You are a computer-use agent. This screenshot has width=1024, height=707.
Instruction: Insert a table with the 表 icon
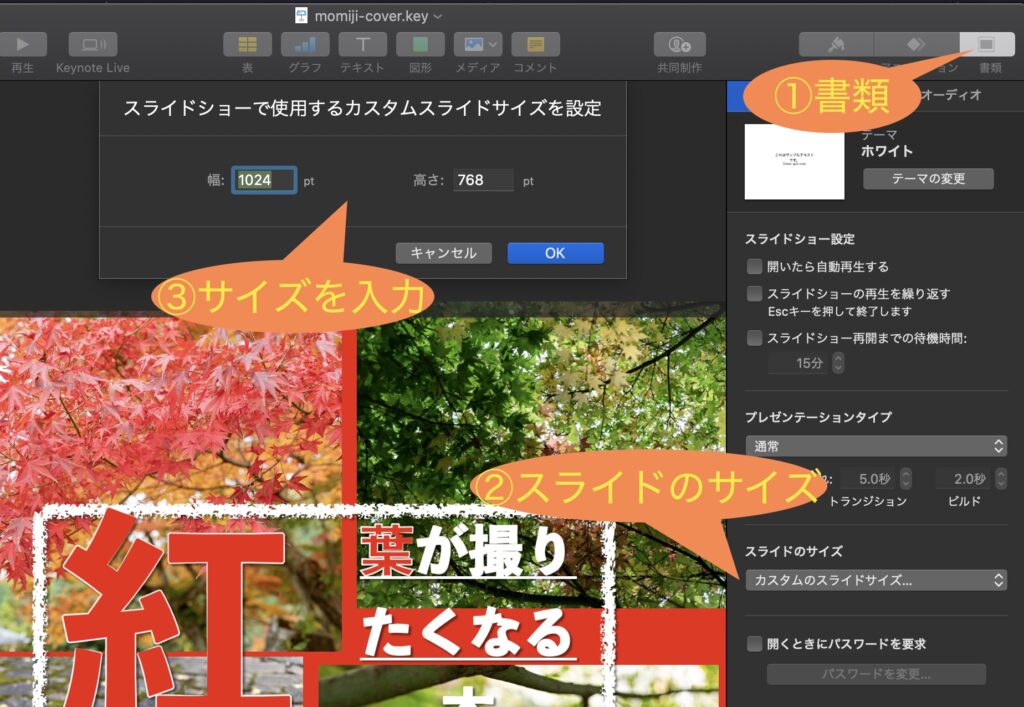pos(248,44)
